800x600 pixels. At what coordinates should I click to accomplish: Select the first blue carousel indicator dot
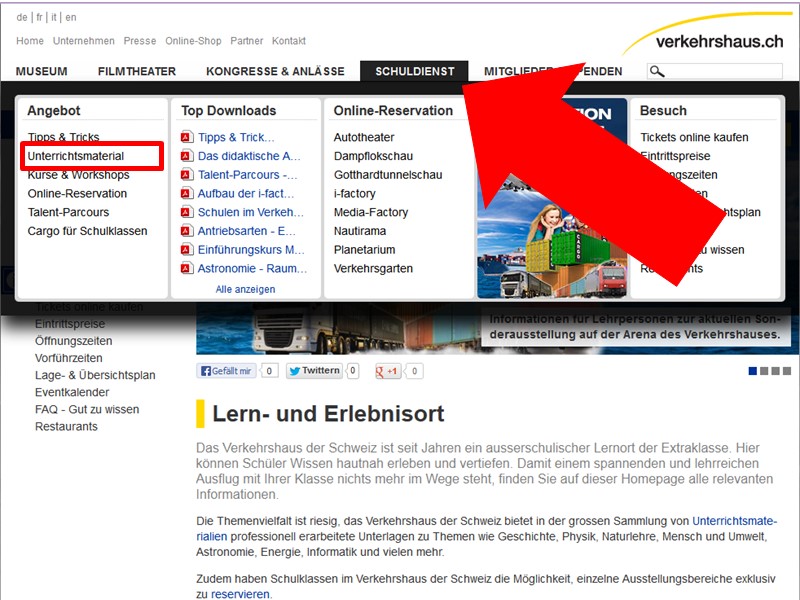tap(753, 371)
